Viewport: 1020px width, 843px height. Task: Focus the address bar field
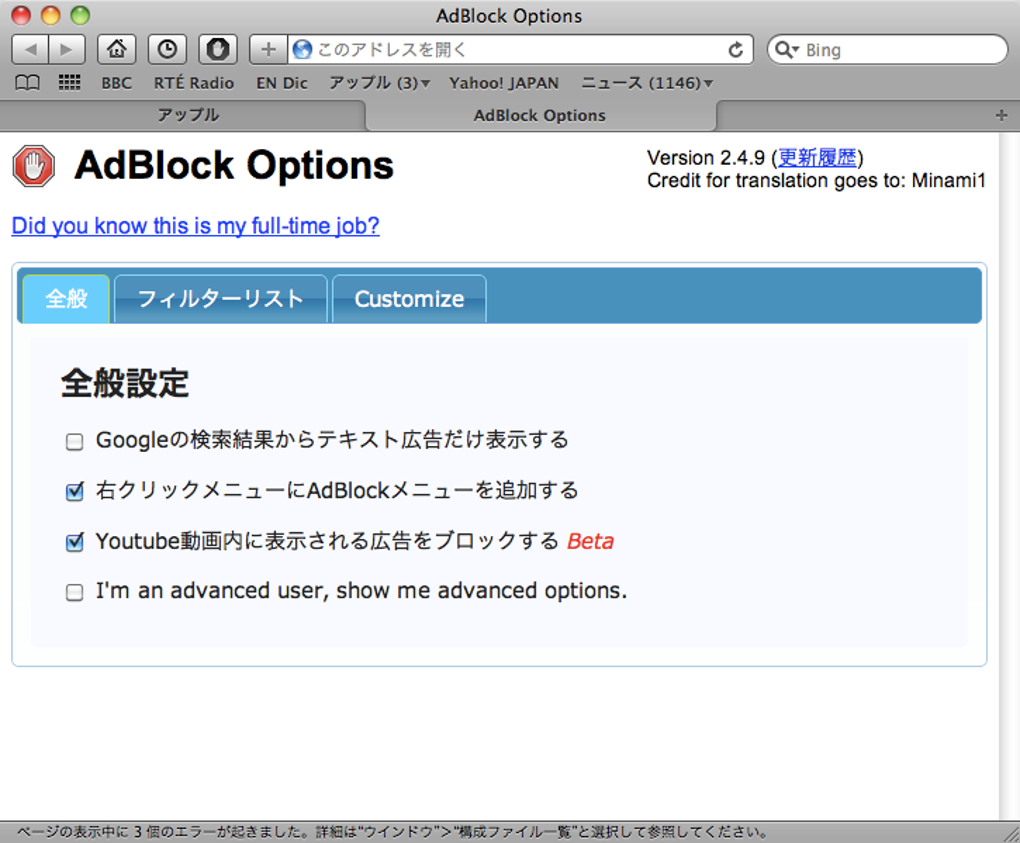click(x=520, y=49)
